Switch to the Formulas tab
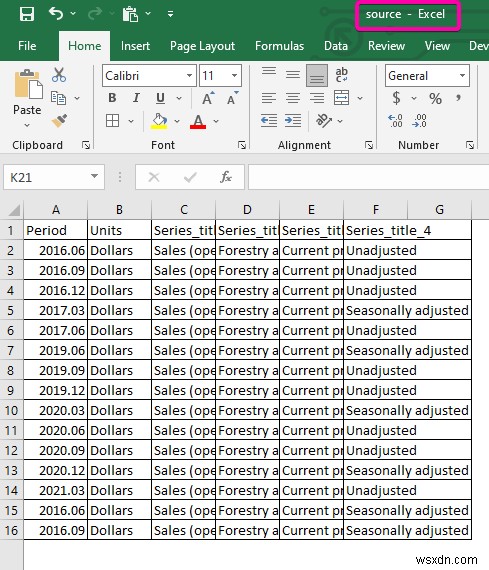489x570 pixels. tap(279, 46)
